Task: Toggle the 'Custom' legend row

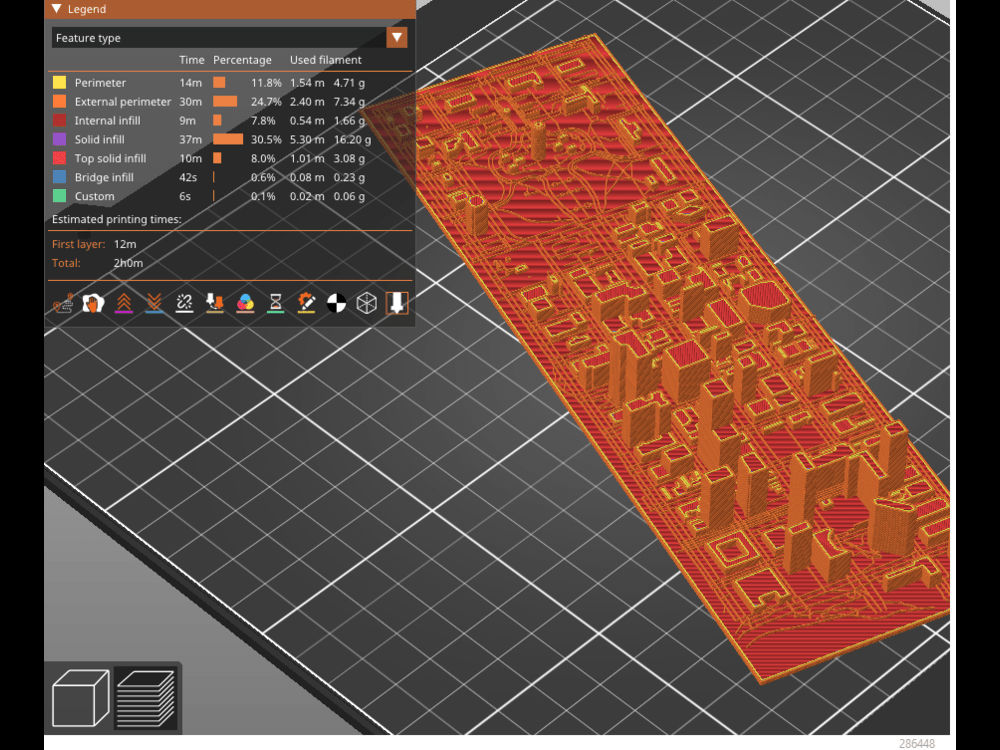Action: pyautogui.click(x=230, y=196)
